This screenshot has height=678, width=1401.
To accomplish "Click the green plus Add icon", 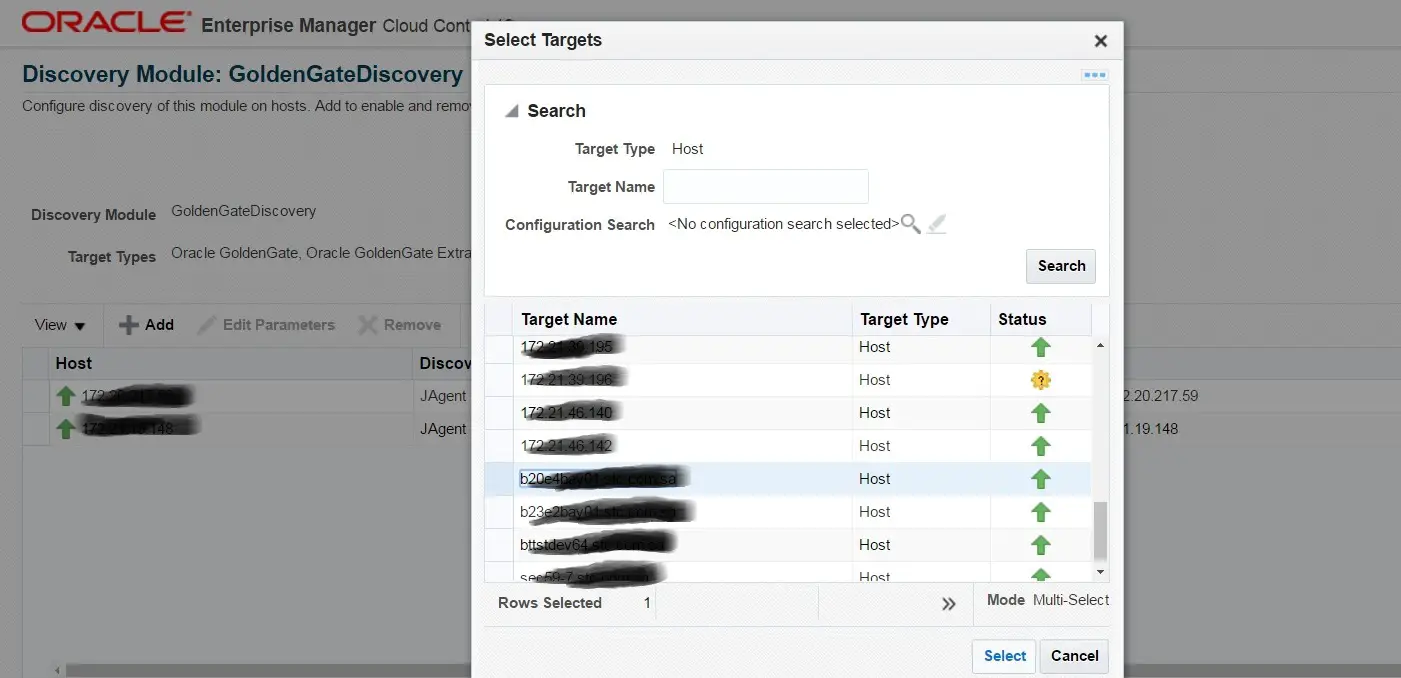I will (x=129, y=325).
